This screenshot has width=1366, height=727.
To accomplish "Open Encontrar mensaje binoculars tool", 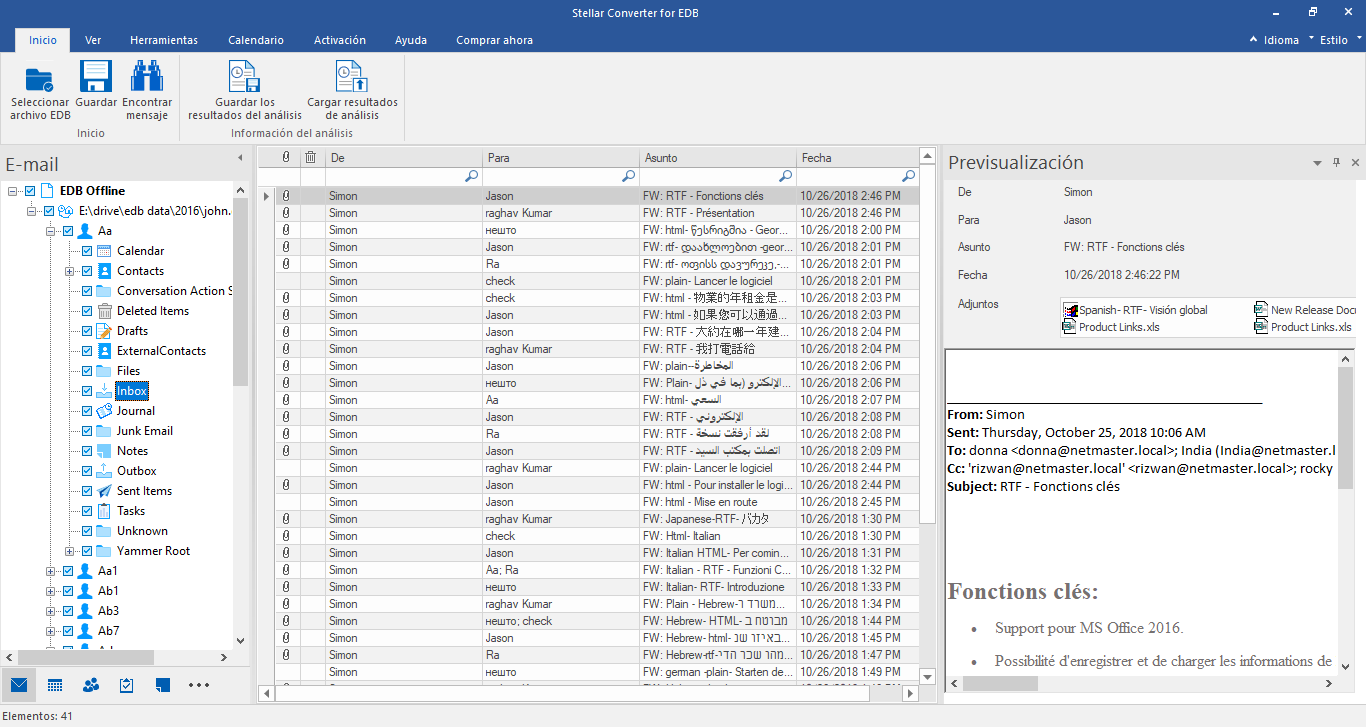I will (x=147, y=77).
